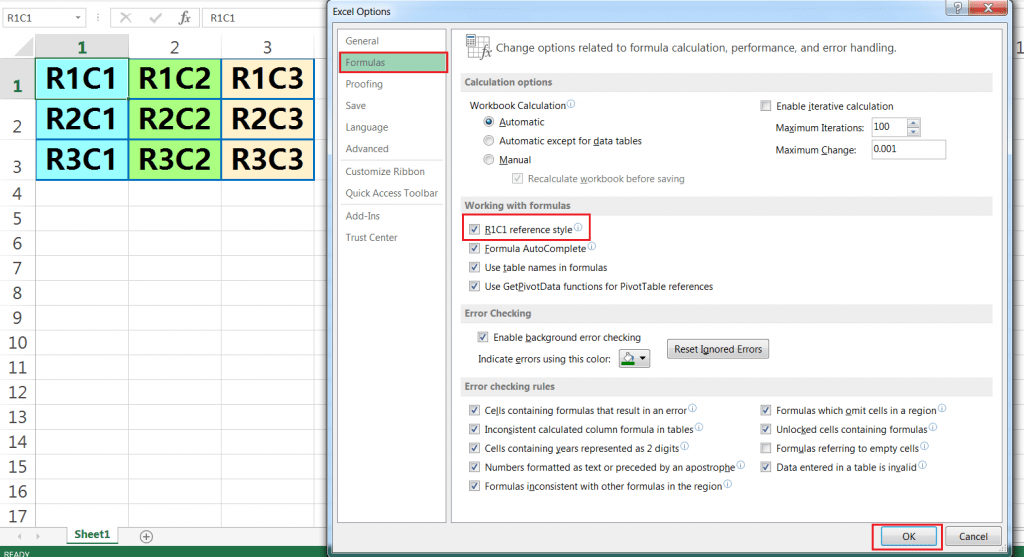Click info icon beside Formula AutoComplete
The image size is (1024, 557).
[592, 246]
